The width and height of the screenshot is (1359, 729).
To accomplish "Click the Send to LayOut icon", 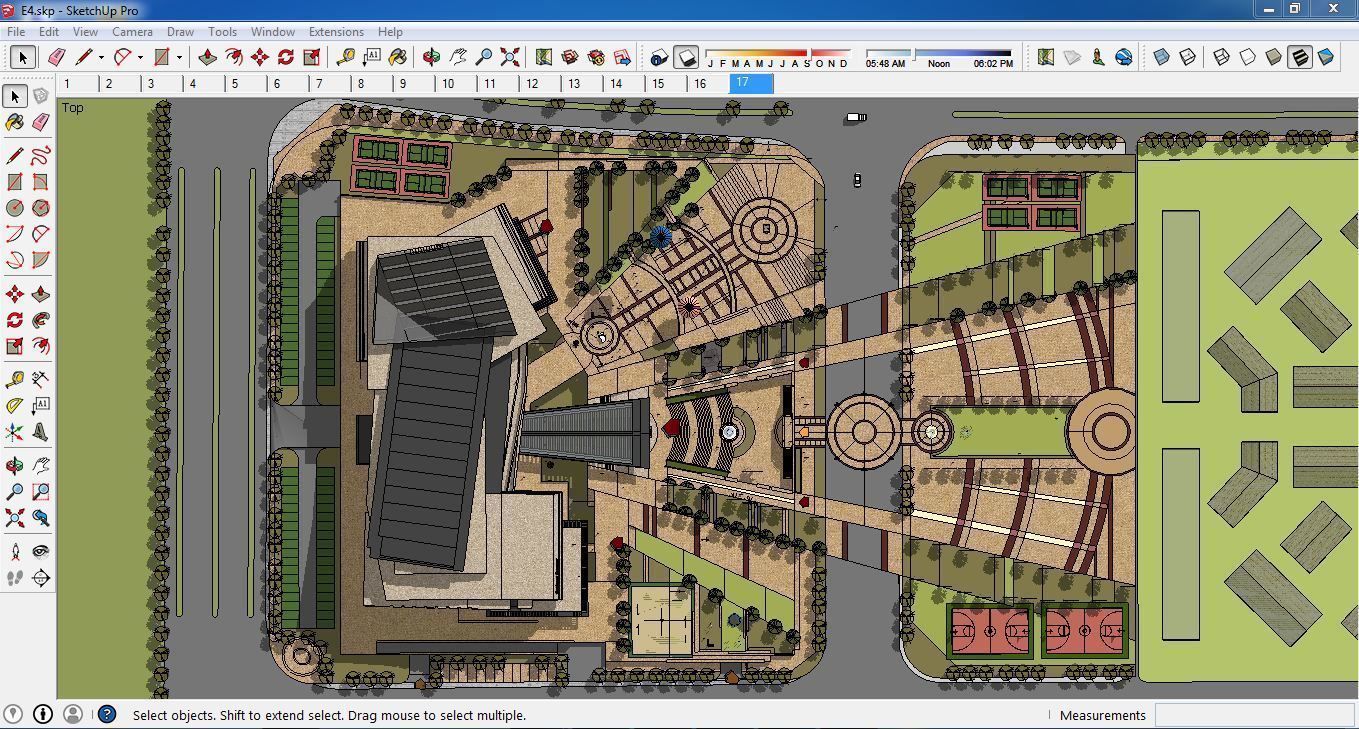I will pyautogui.click(x=622, y=57).
